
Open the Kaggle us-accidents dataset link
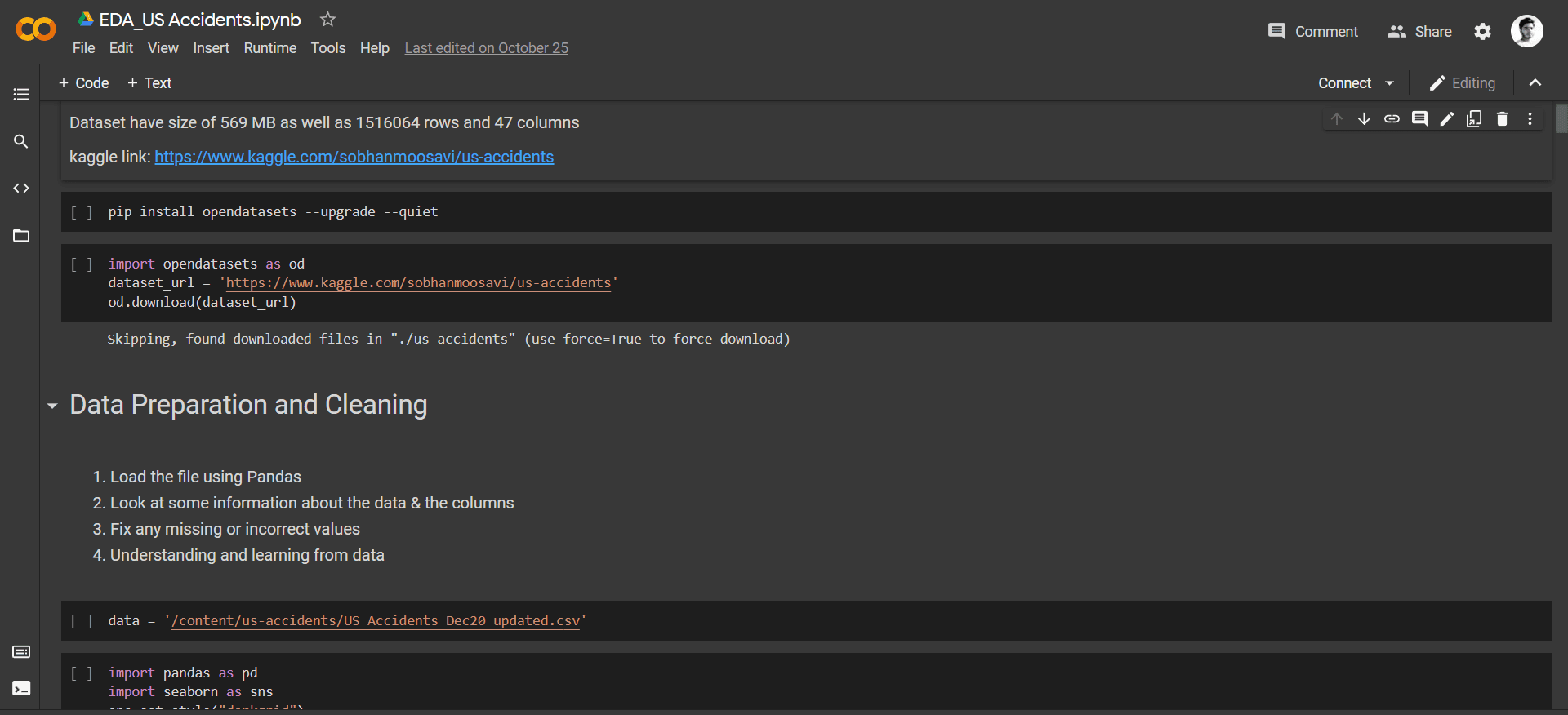click(354, 157)
